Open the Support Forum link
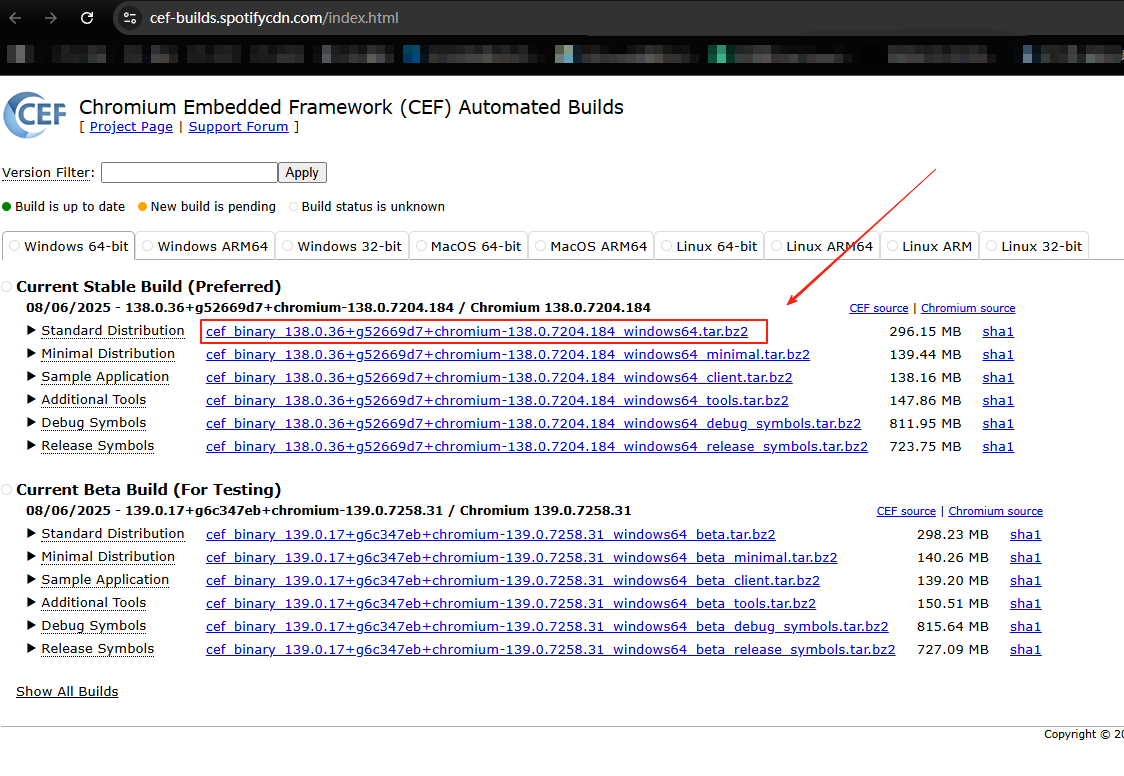The width and height of the screenshot is (1124, 776). click(238, 127)
